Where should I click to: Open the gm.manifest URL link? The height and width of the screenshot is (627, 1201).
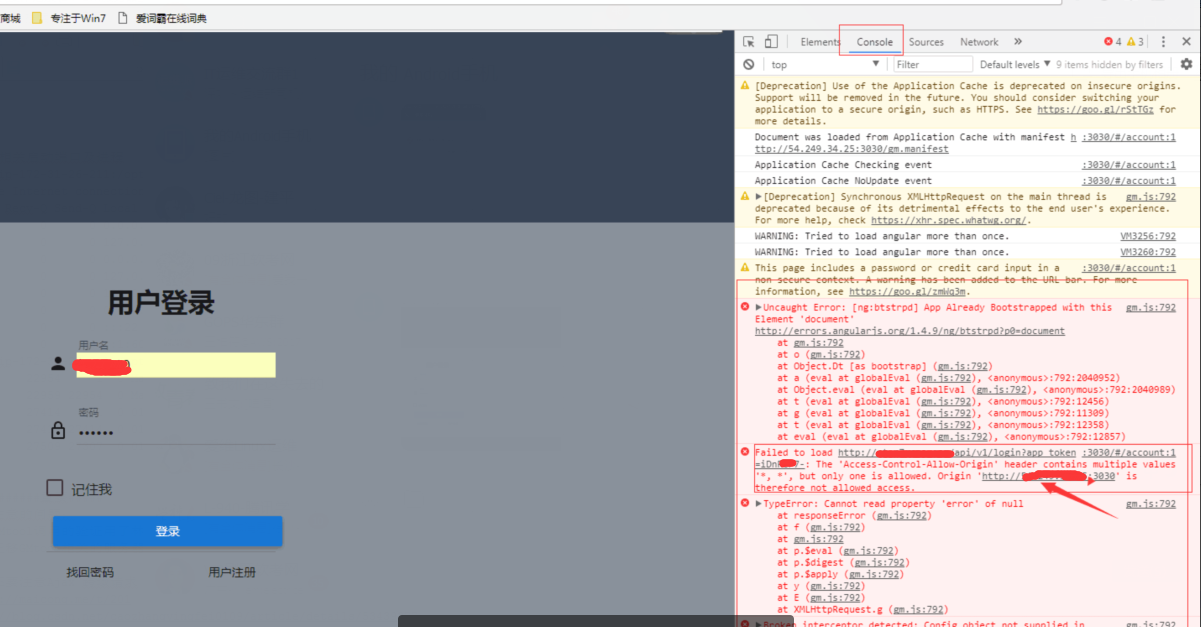852,149
